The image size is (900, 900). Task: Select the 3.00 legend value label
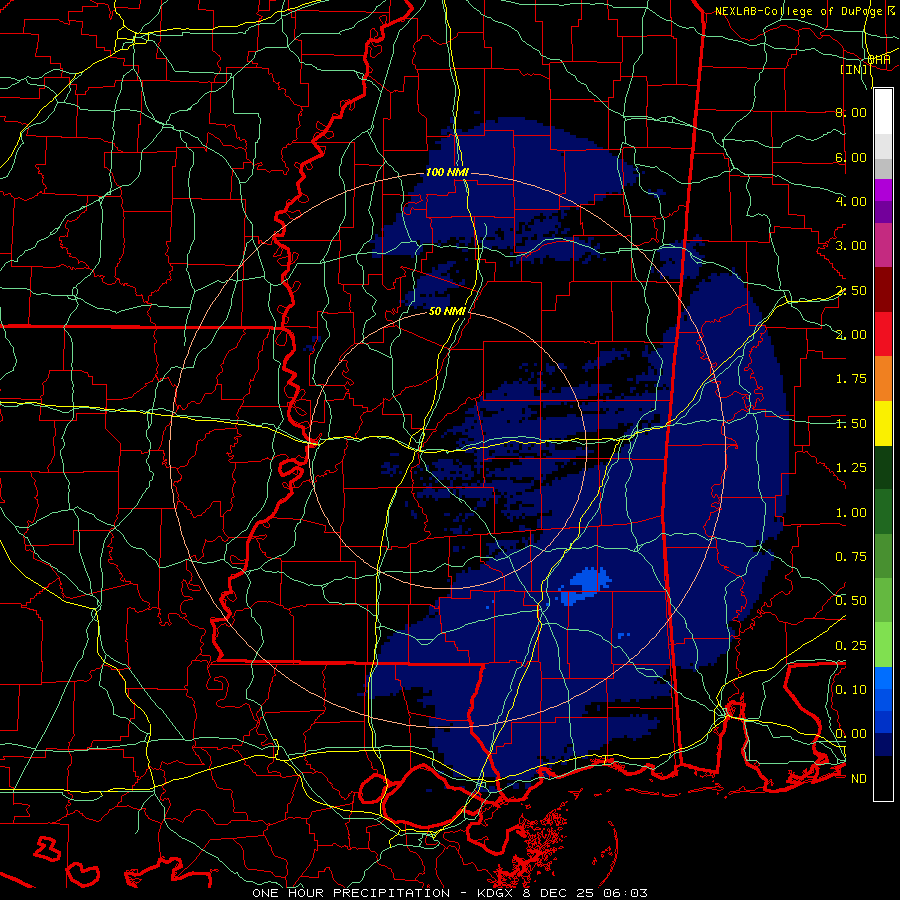click(851, 246)
